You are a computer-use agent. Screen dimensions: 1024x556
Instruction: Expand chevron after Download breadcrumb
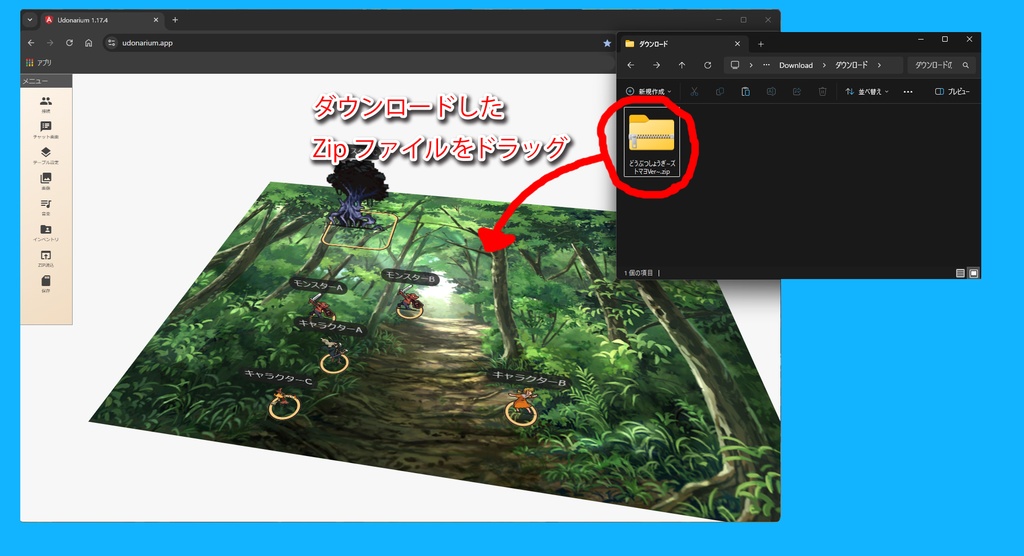tap(824, 65)
